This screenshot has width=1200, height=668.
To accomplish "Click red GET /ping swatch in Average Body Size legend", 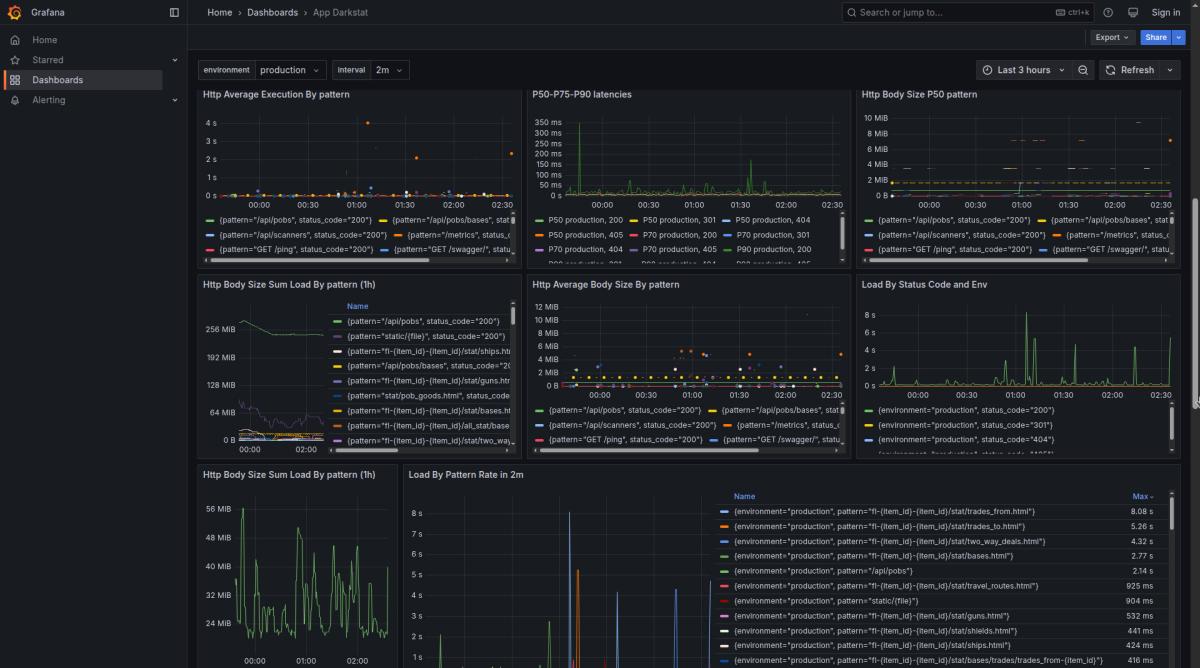I will click(x=540, y=439).
